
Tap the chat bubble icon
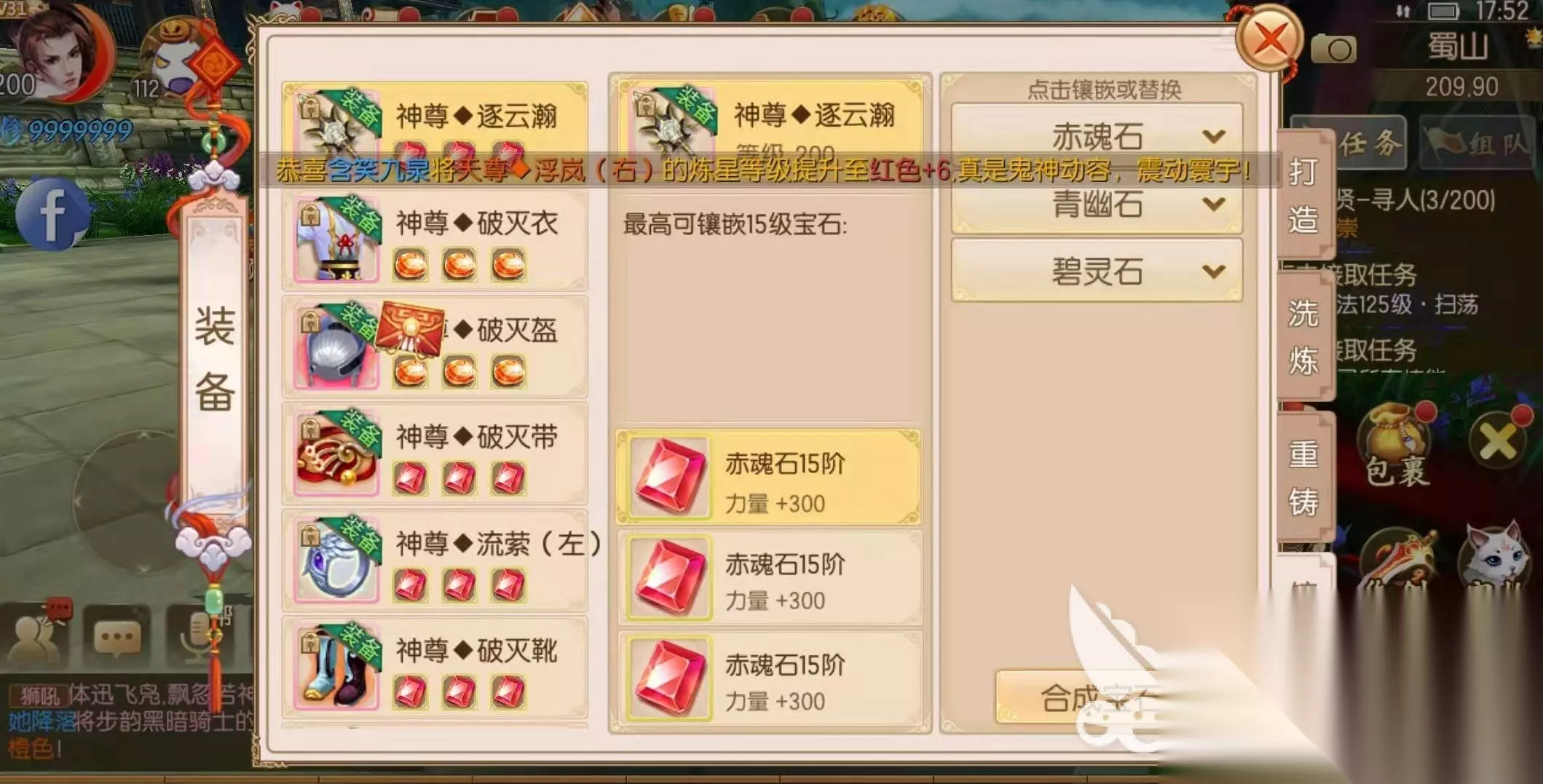[117, 638]
